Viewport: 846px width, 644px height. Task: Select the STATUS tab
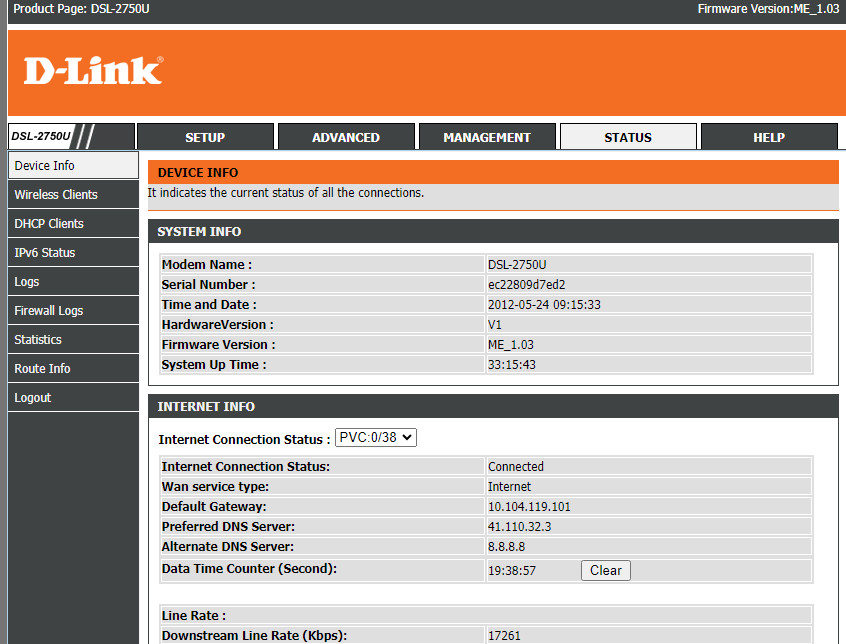pyautogui.click(x=628, y=137)
